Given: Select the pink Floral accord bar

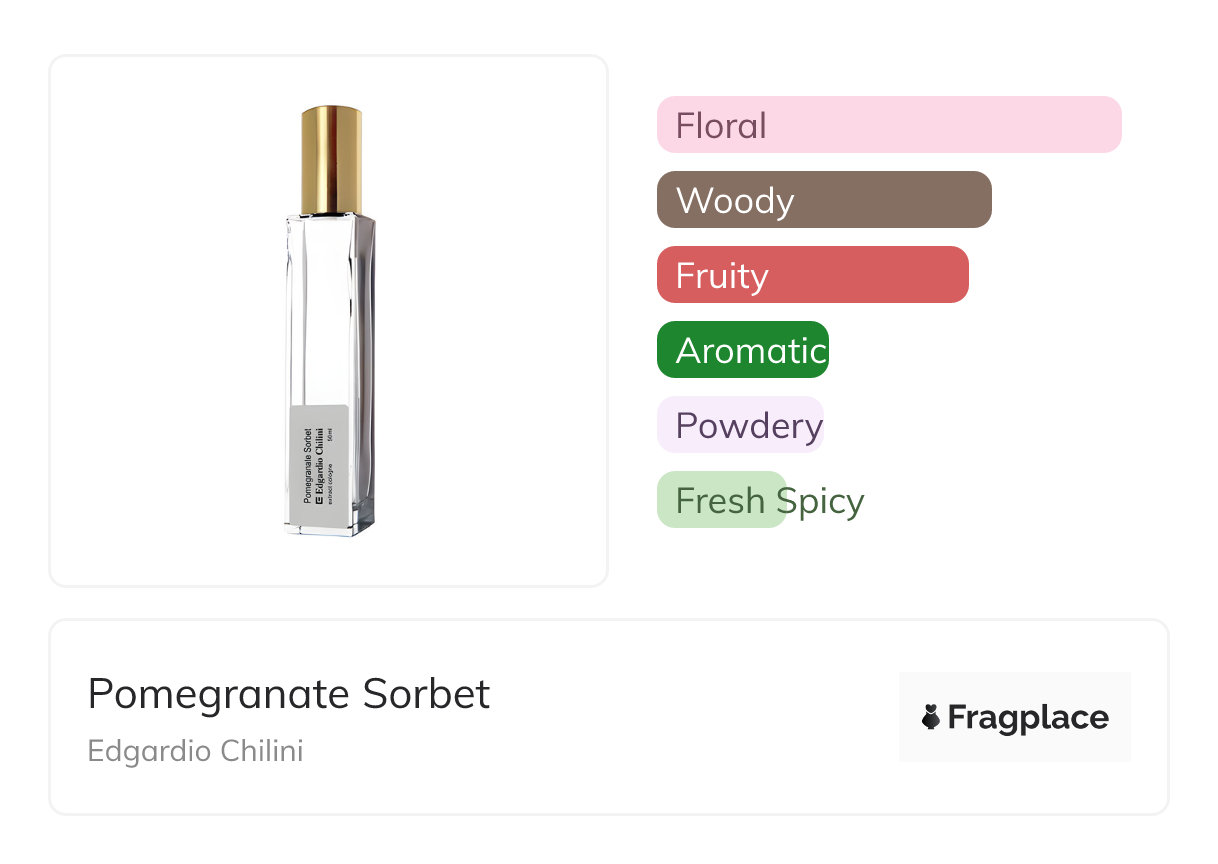Looking at the screenshot, I should [x=889, y=125].
